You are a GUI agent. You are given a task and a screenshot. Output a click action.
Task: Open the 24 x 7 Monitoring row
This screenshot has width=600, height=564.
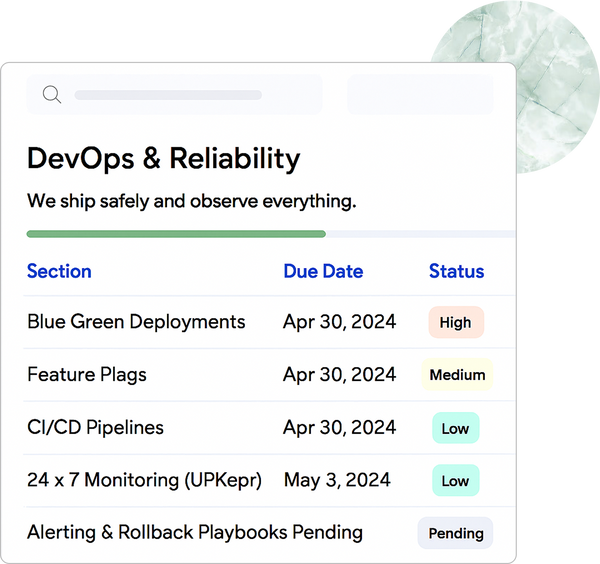[x=144, y=481]
